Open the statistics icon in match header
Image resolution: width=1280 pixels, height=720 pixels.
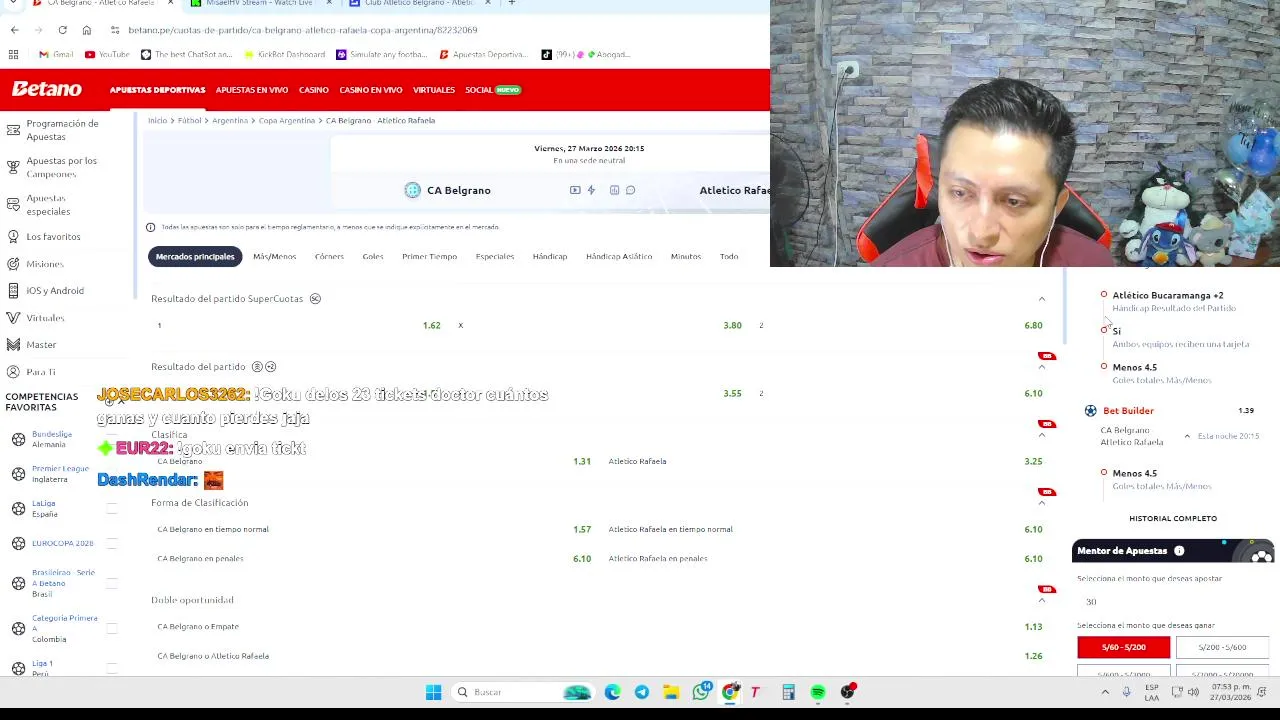coord(614,190)
